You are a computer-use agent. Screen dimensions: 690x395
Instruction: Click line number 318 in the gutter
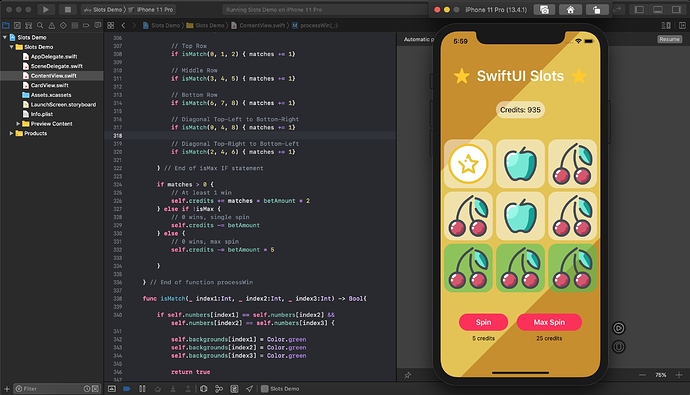click(117, 135)
